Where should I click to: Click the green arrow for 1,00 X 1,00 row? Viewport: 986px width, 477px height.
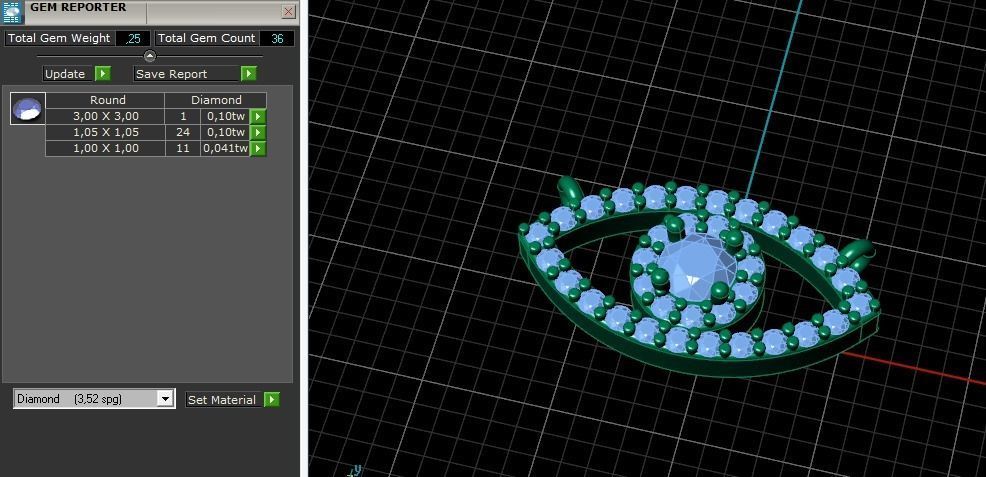tap(258, 148)
